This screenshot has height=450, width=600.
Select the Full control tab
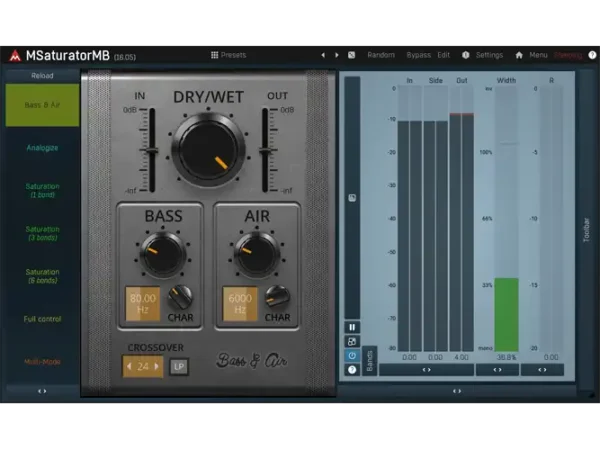(42, 319)
